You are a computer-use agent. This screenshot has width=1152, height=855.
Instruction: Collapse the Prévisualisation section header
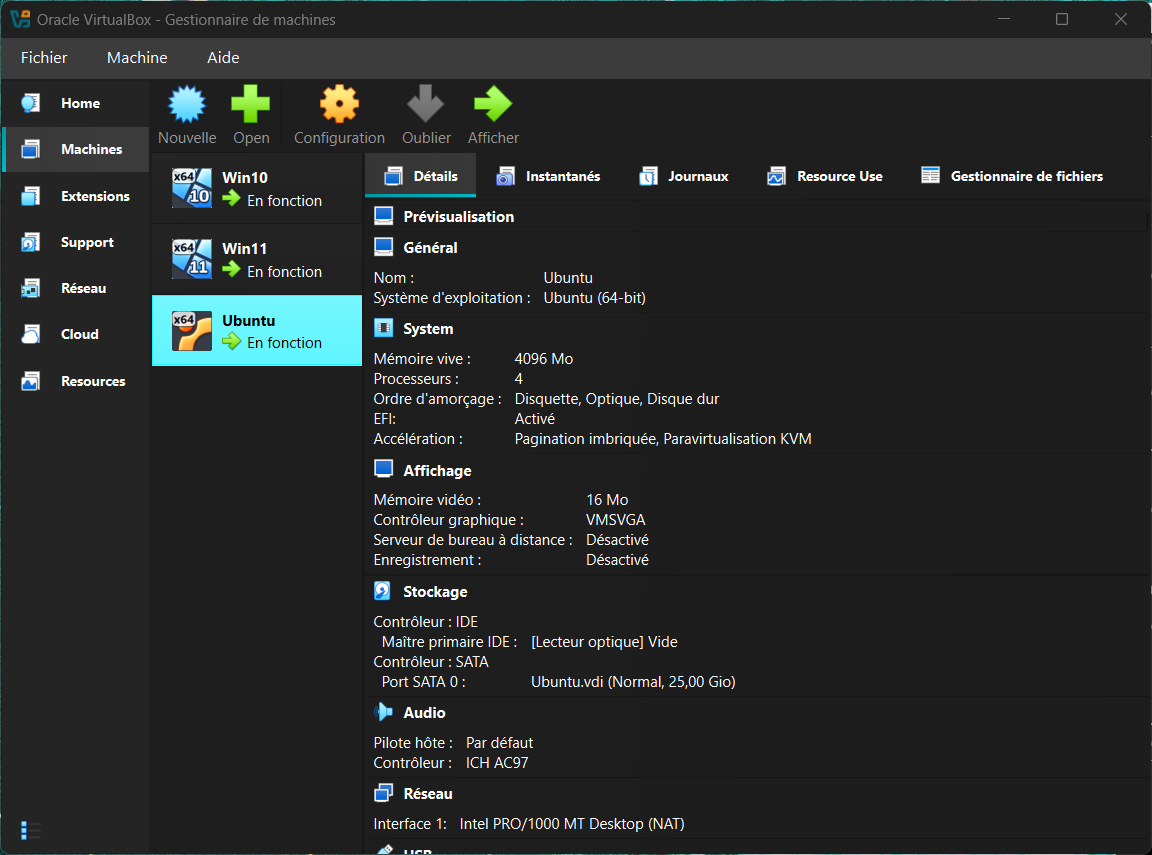click(x=458, y=217)
